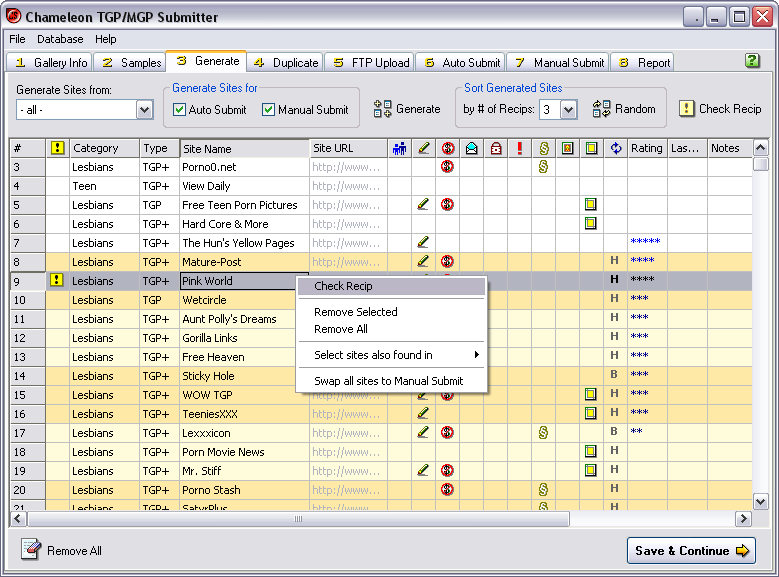Click the Notes column header
Image resolution: width=779 pixels, height=577 pixels.
[x=730, y=148]
